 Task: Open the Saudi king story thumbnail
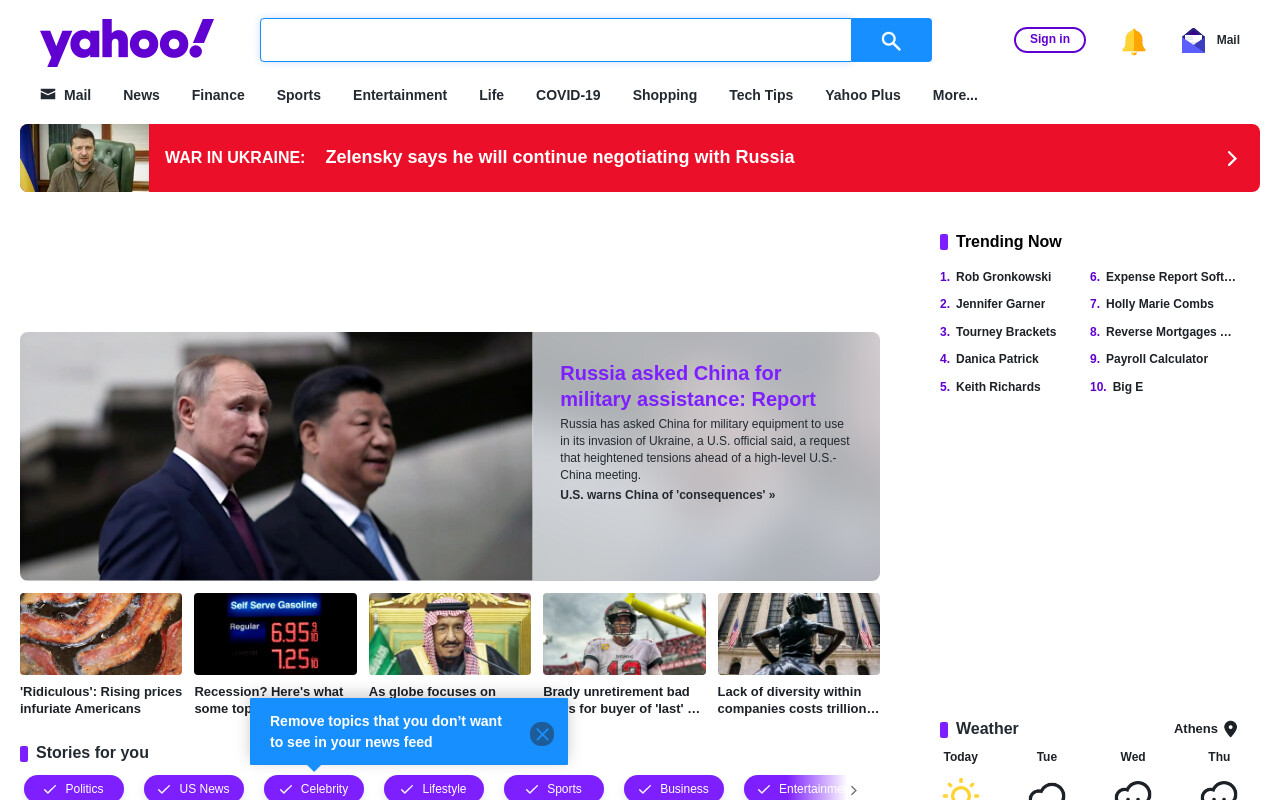(x=450, y=634)
